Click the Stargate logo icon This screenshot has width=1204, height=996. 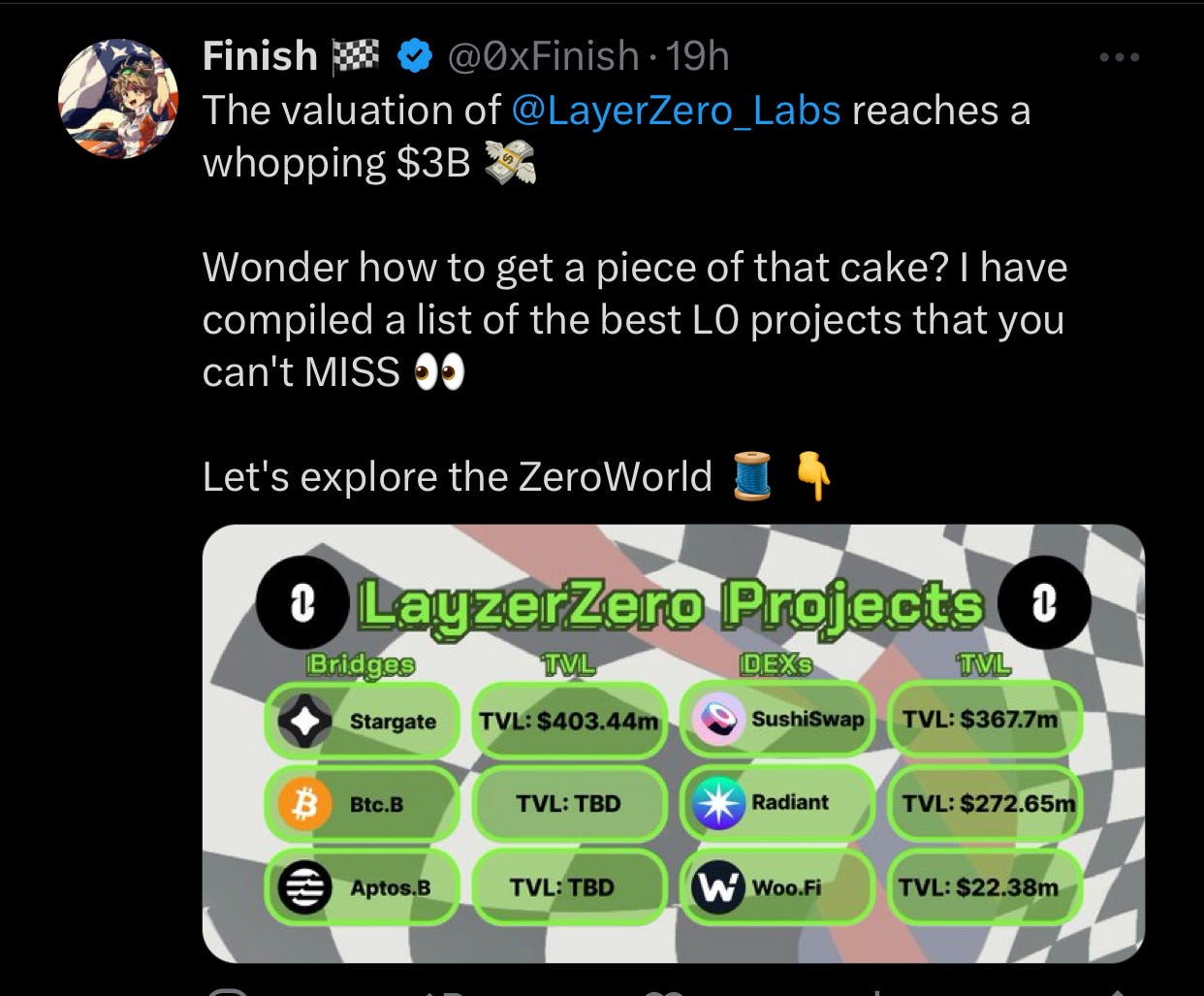[x=305, y=722]
